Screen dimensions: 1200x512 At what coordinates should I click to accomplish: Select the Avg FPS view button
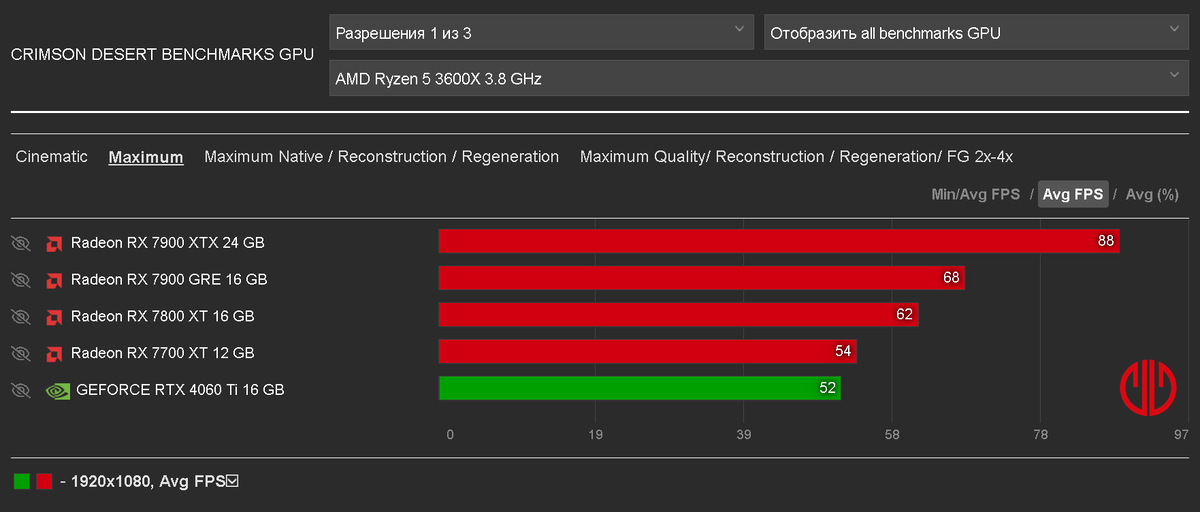[1074, 195]
